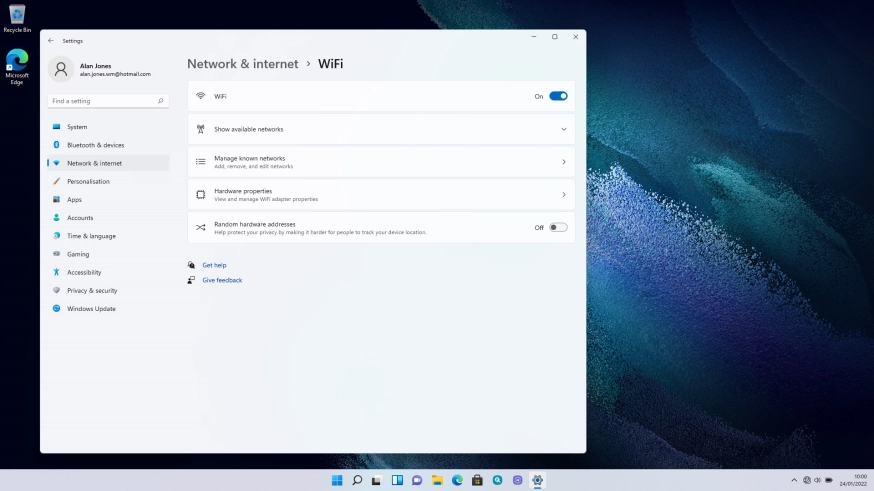Viewport: 874px width, 491px height.
Task: Click the back arrow in Settings
Action: 51,41
